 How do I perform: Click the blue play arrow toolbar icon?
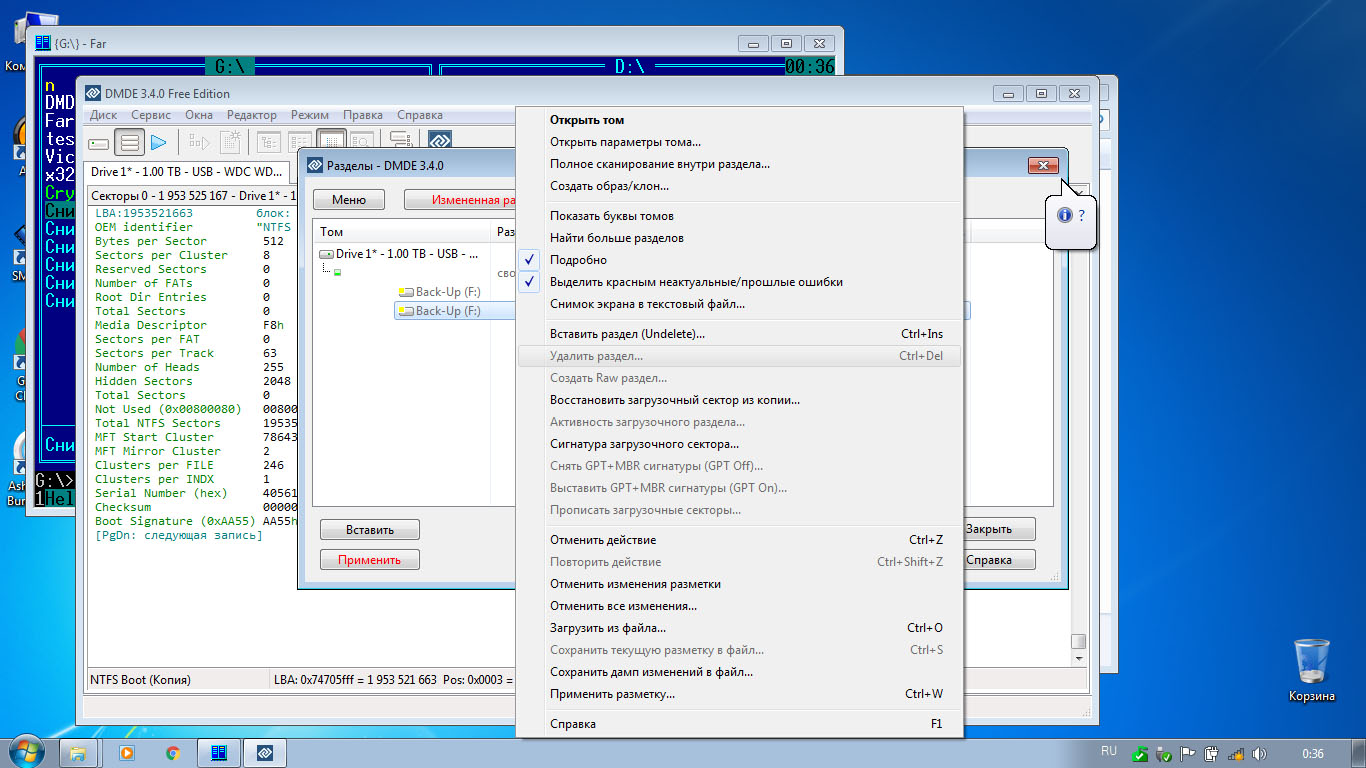pyautogui.click(x=158, y=143)
